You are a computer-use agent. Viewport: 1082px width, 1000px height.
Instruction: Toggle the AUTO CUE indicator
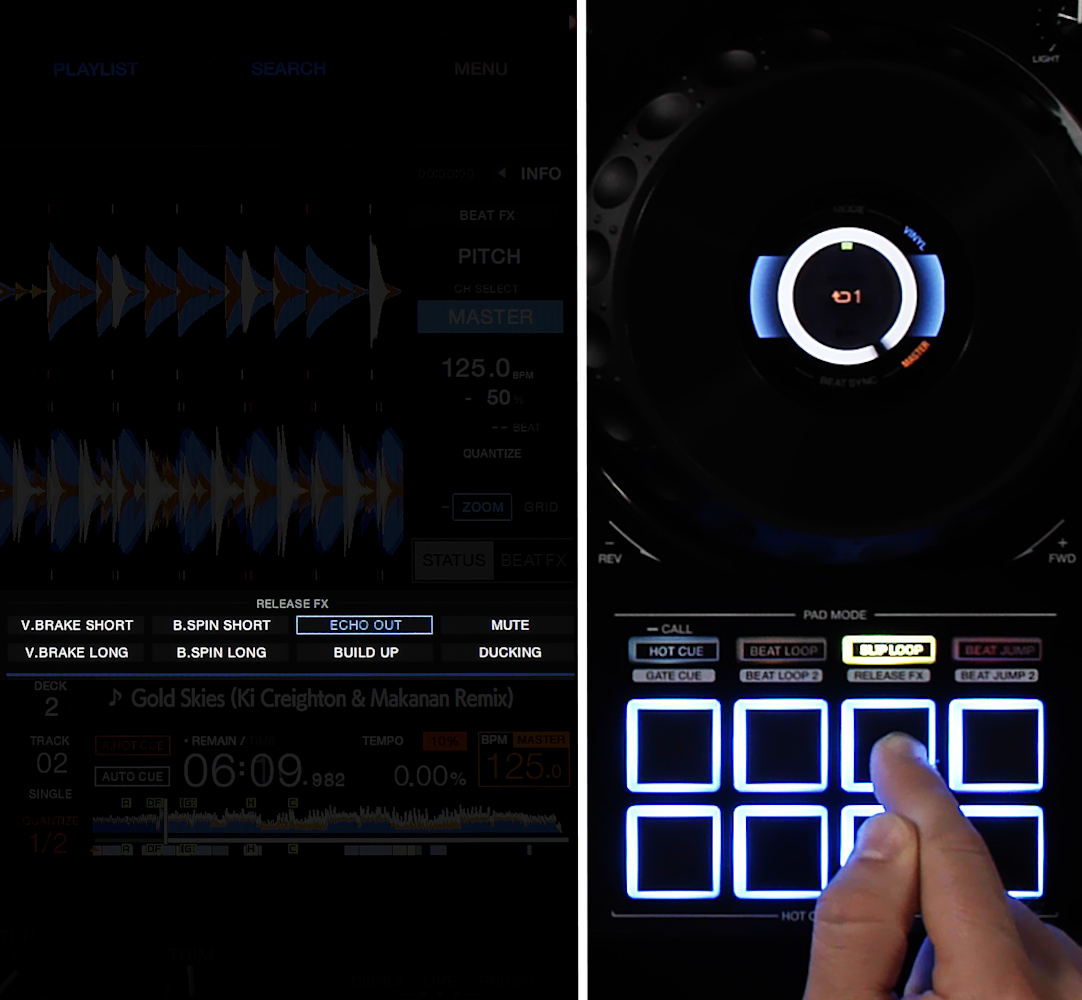[x=132, y=776]
